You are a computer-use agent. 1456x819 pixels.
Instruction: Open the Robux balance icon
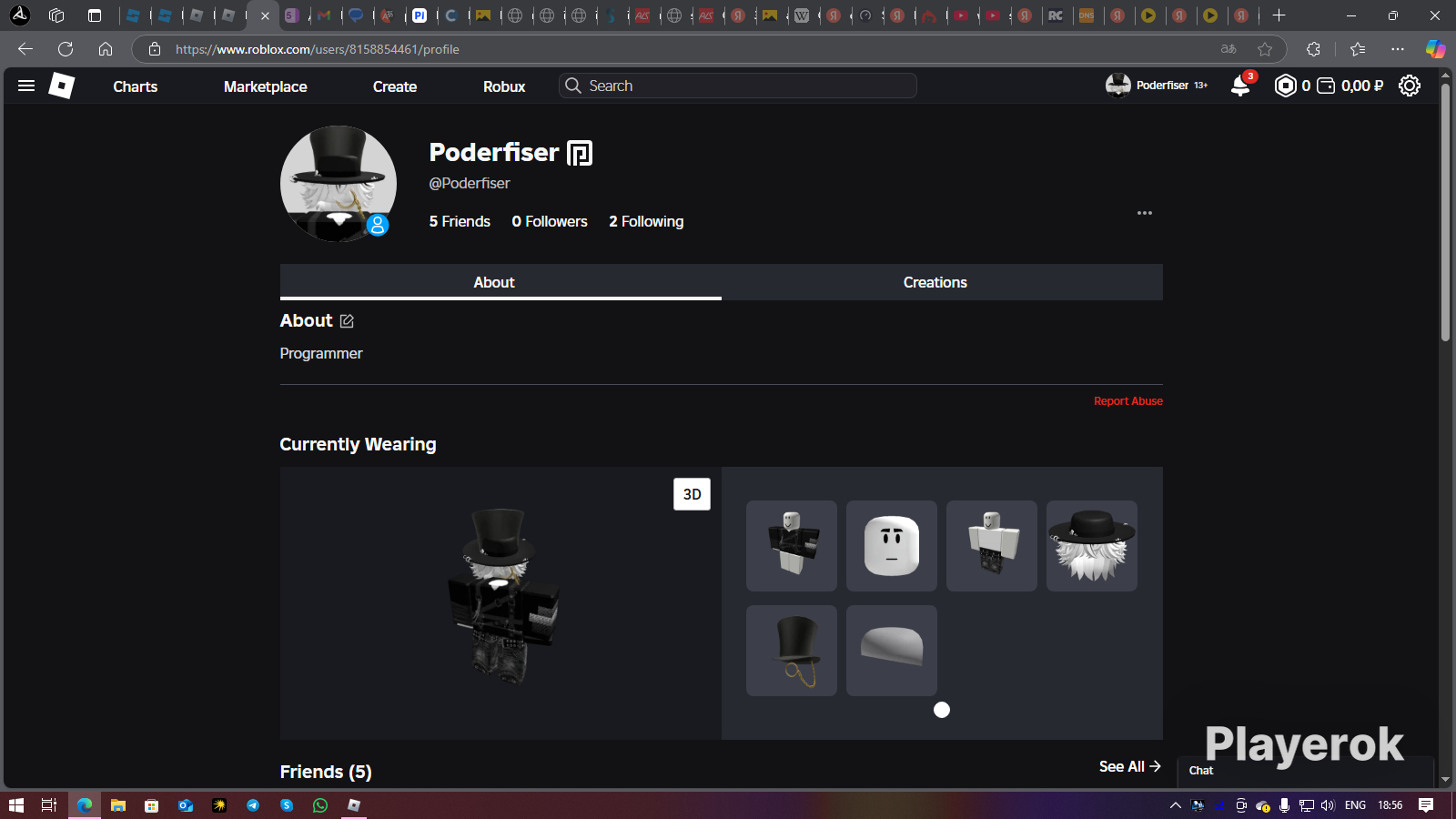(1285, 86)
